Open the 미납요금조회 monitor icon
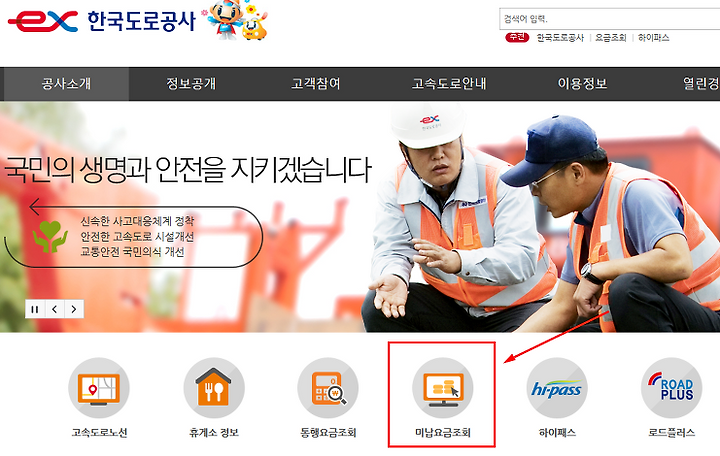This screenshot has width=720, height=456. point(443,388)
